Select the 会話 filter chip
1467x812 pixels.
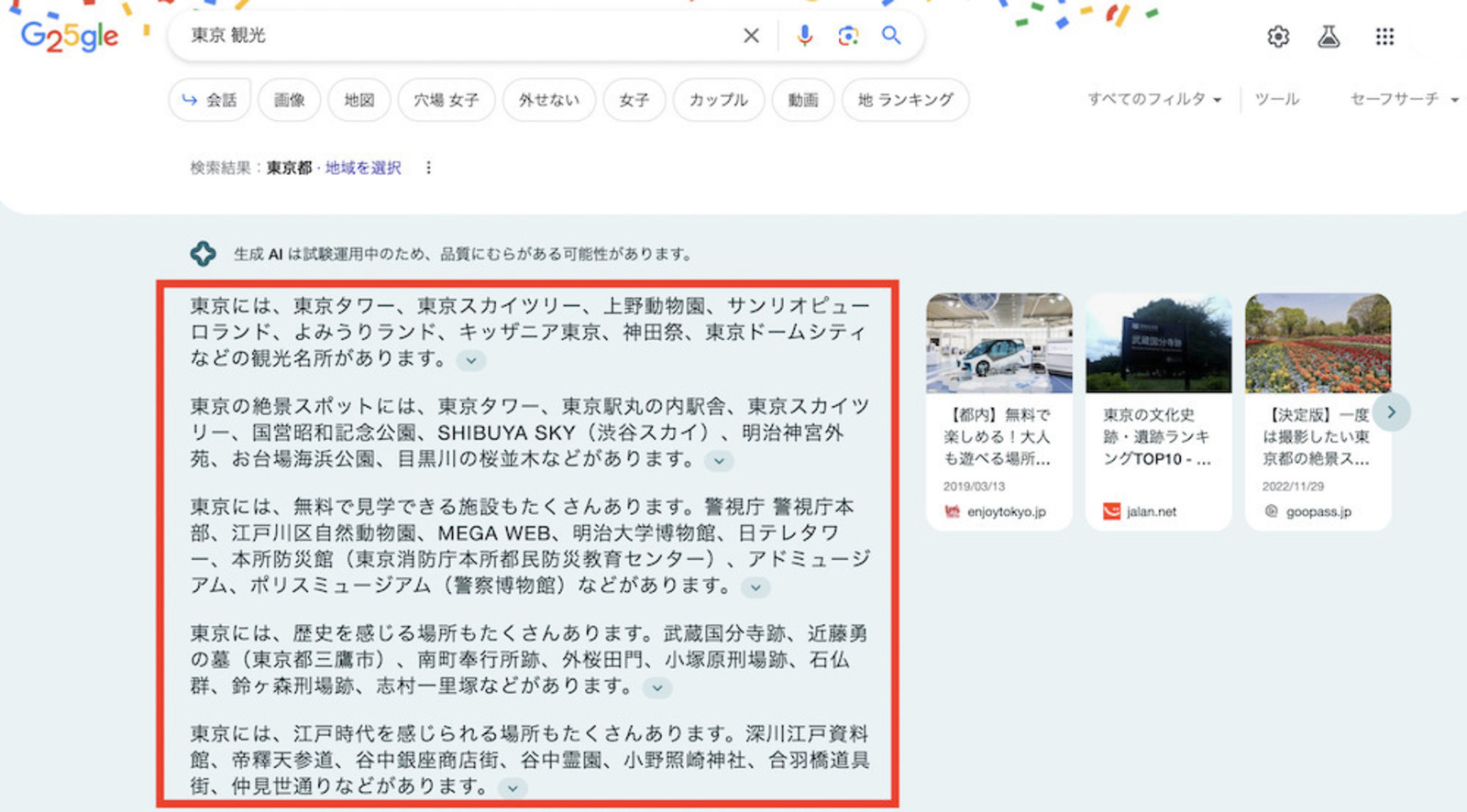pos(210,100)
